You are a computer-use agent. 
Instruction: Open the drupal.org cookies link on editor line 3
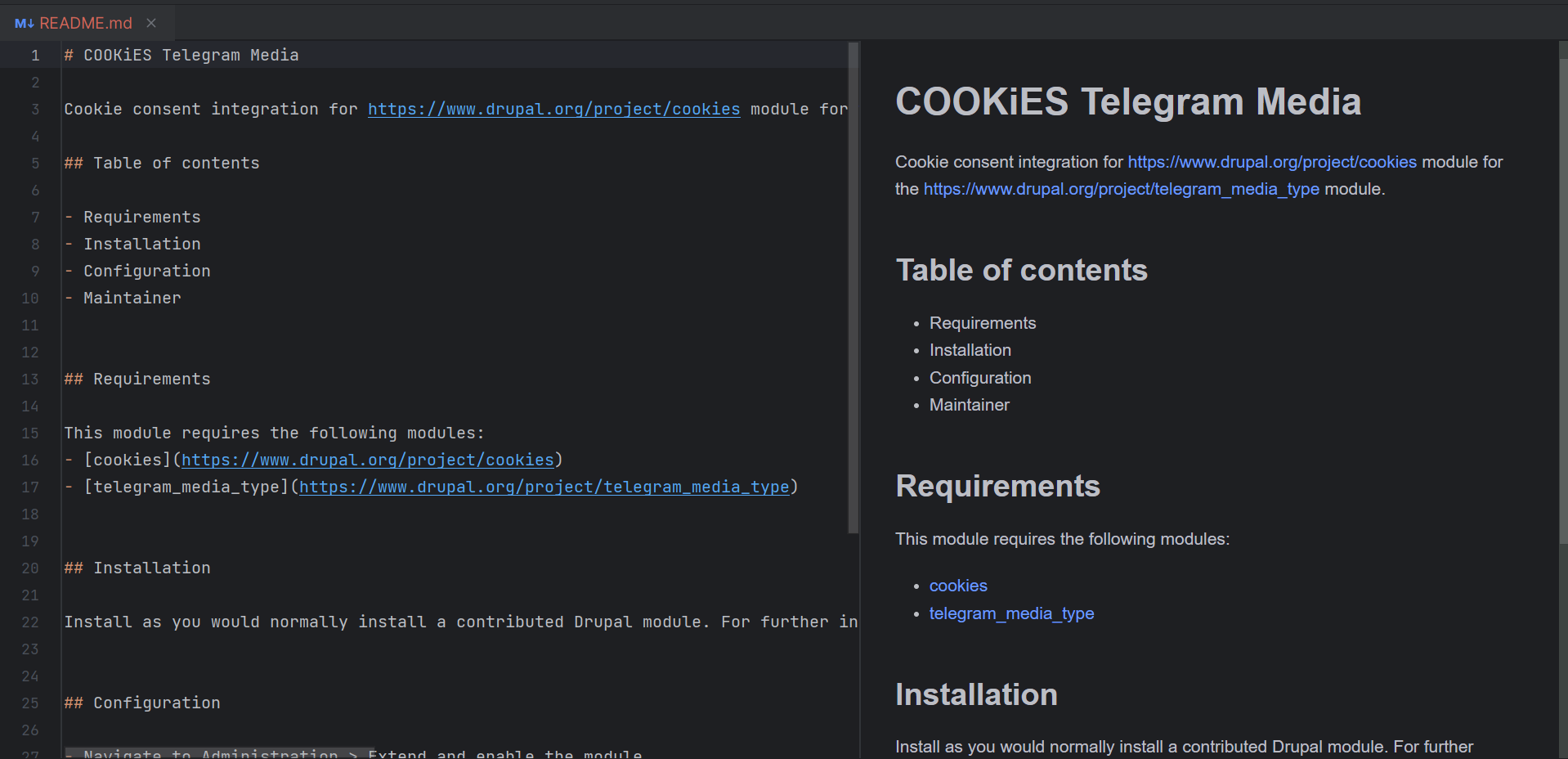click(553, 109)
